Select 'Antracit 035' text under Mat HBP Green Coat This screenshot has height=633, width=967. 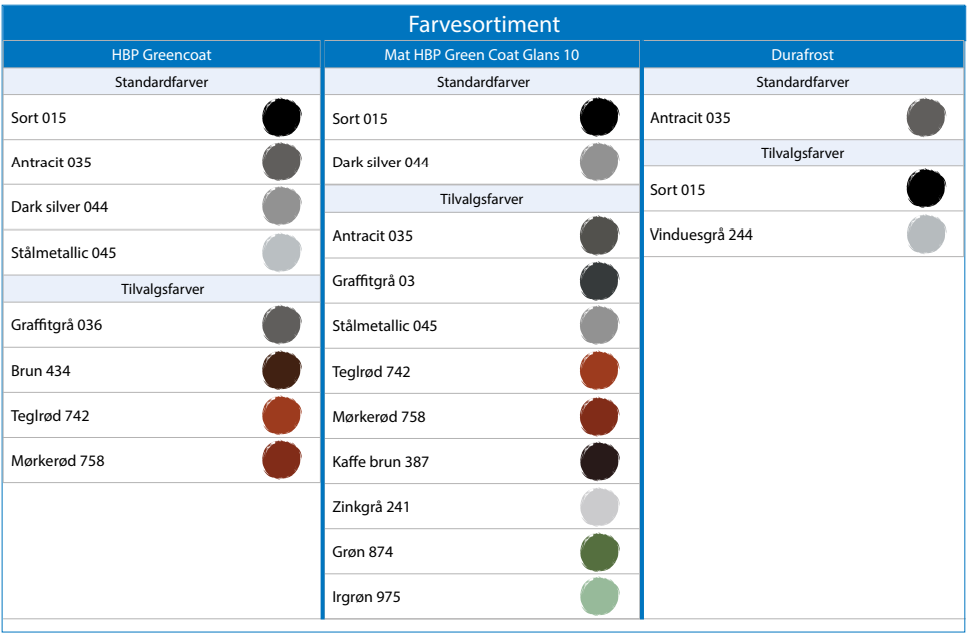point(372,236)
